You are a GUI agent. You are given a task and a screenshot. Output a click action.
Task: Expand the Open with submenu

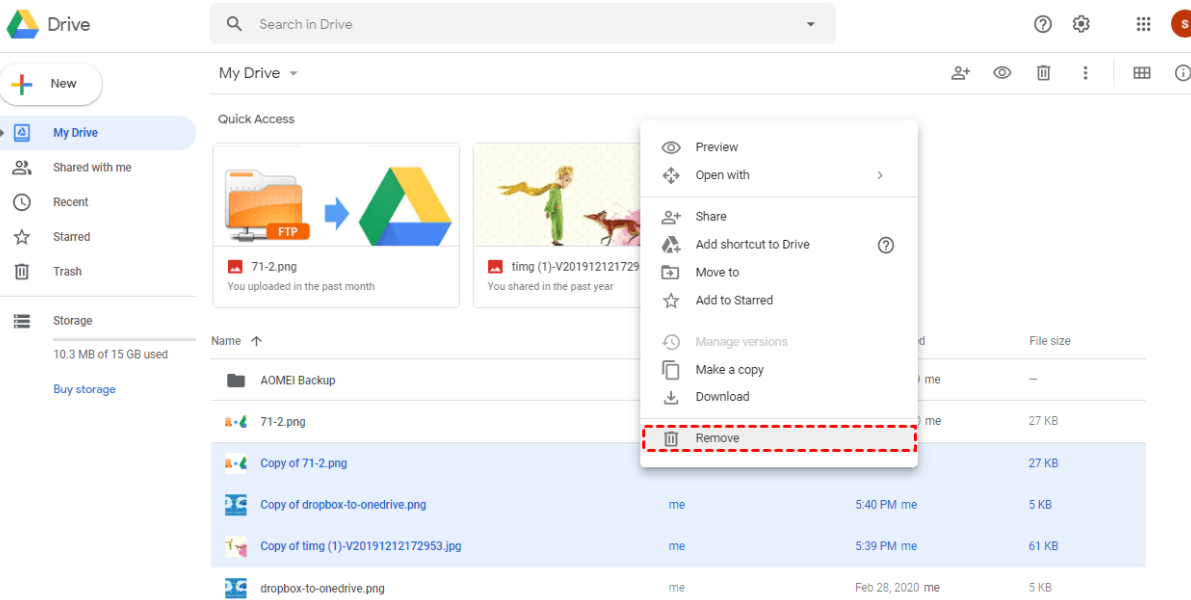click(880, 175)
